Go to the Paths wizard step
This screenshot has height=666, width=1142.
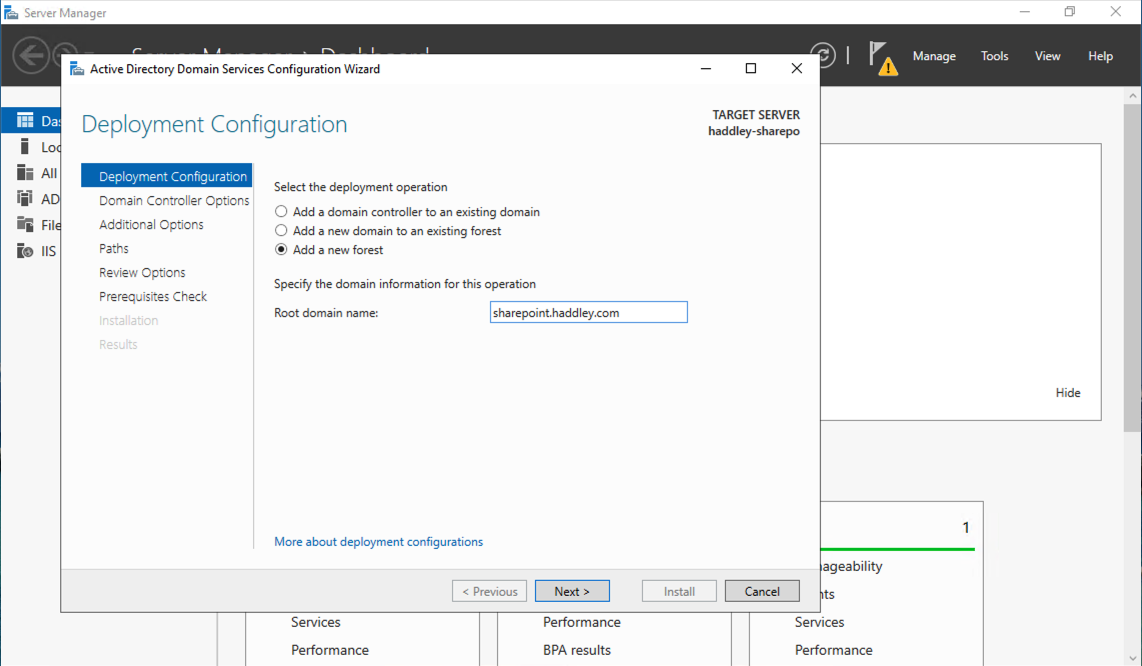[x=114, y=248]
